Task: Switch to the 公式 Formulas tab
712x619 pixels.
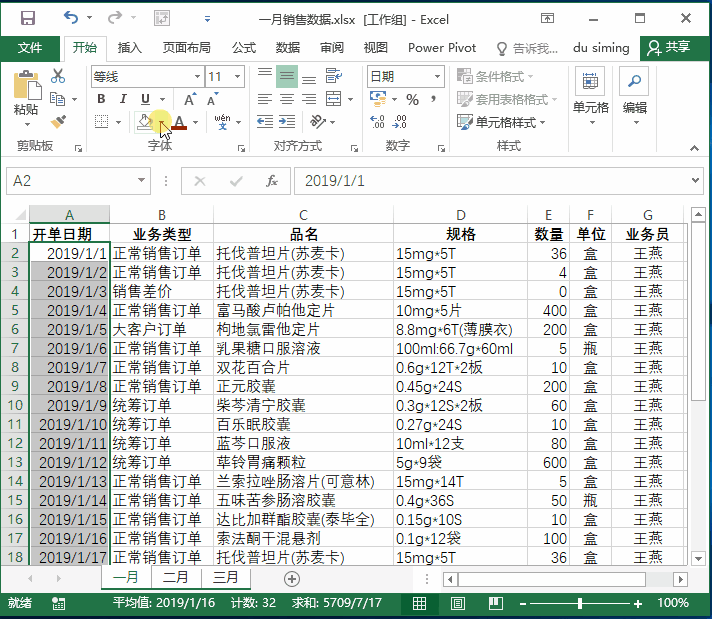Action: point(244,48)
